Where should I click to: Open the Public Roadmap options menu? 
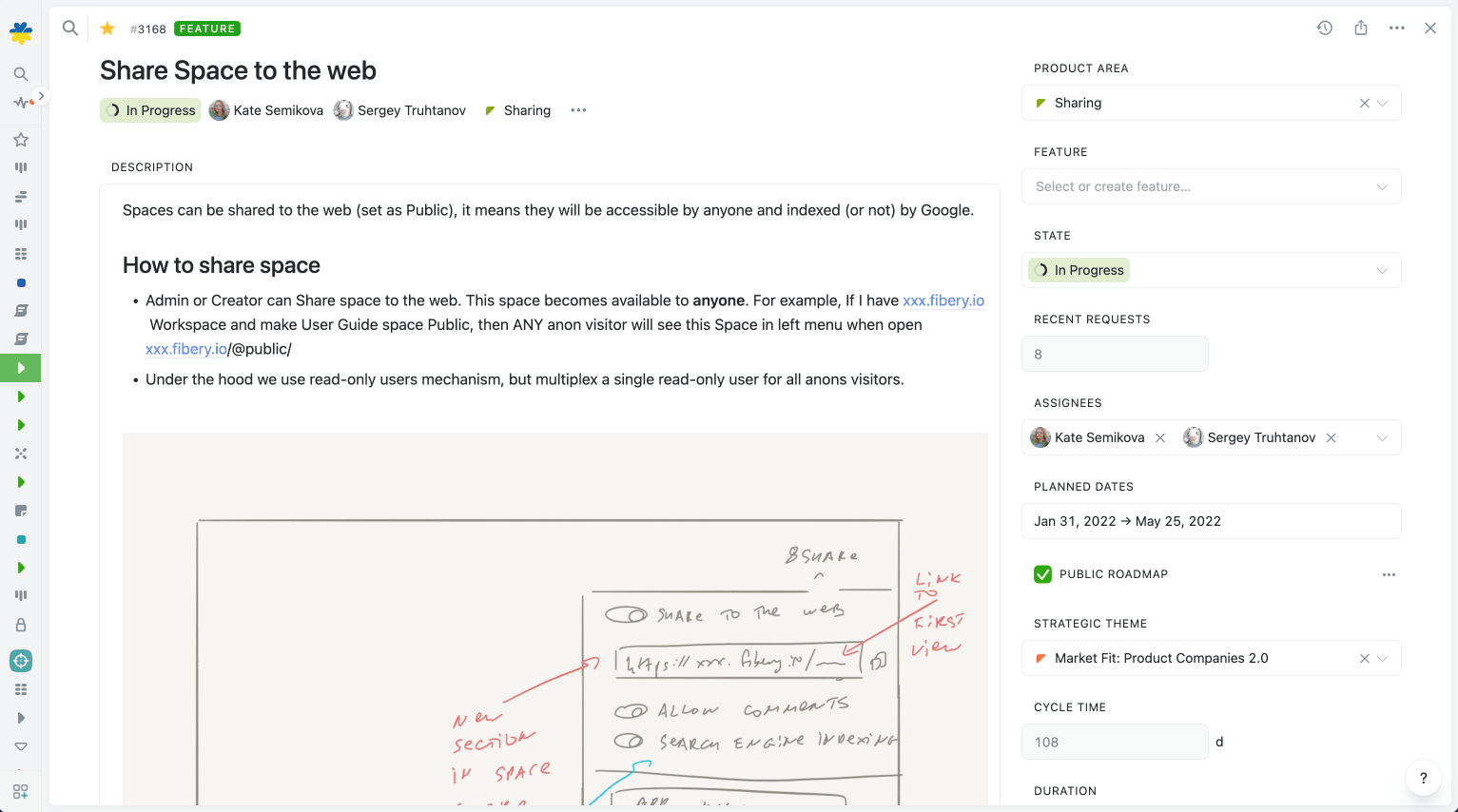[1389, 574]
